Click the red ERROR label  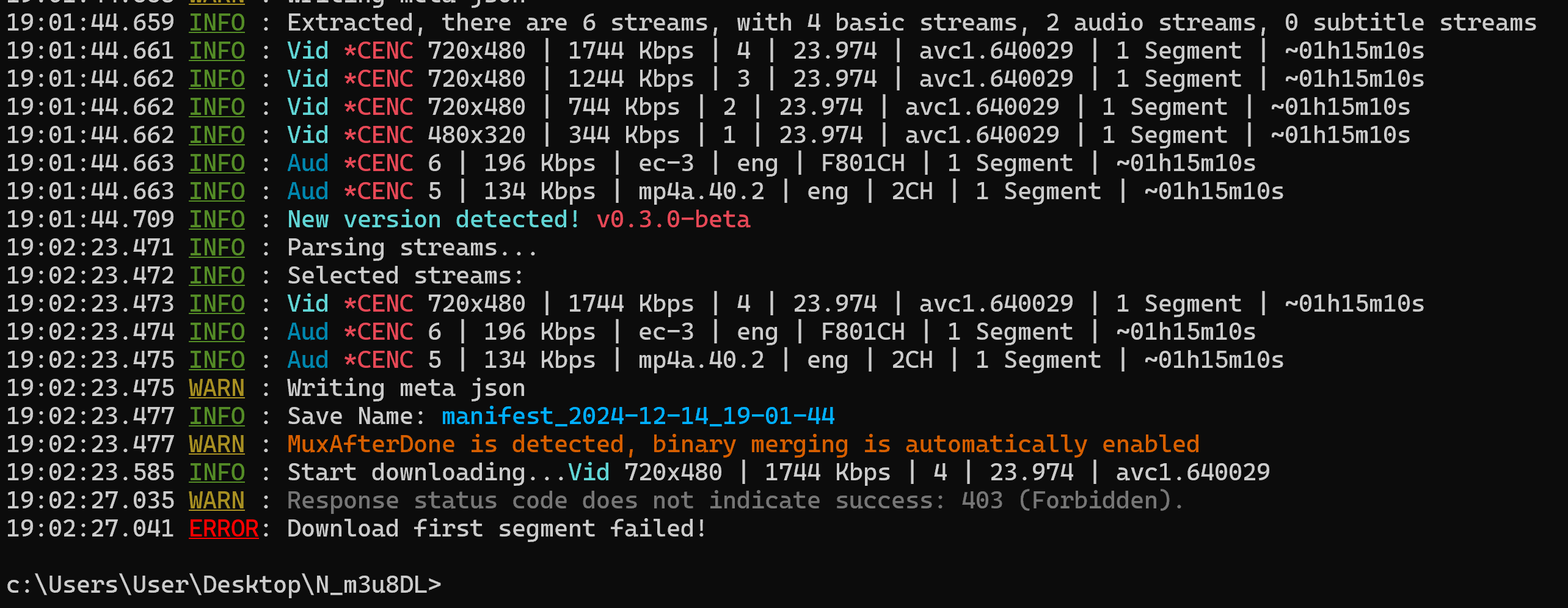224,529
